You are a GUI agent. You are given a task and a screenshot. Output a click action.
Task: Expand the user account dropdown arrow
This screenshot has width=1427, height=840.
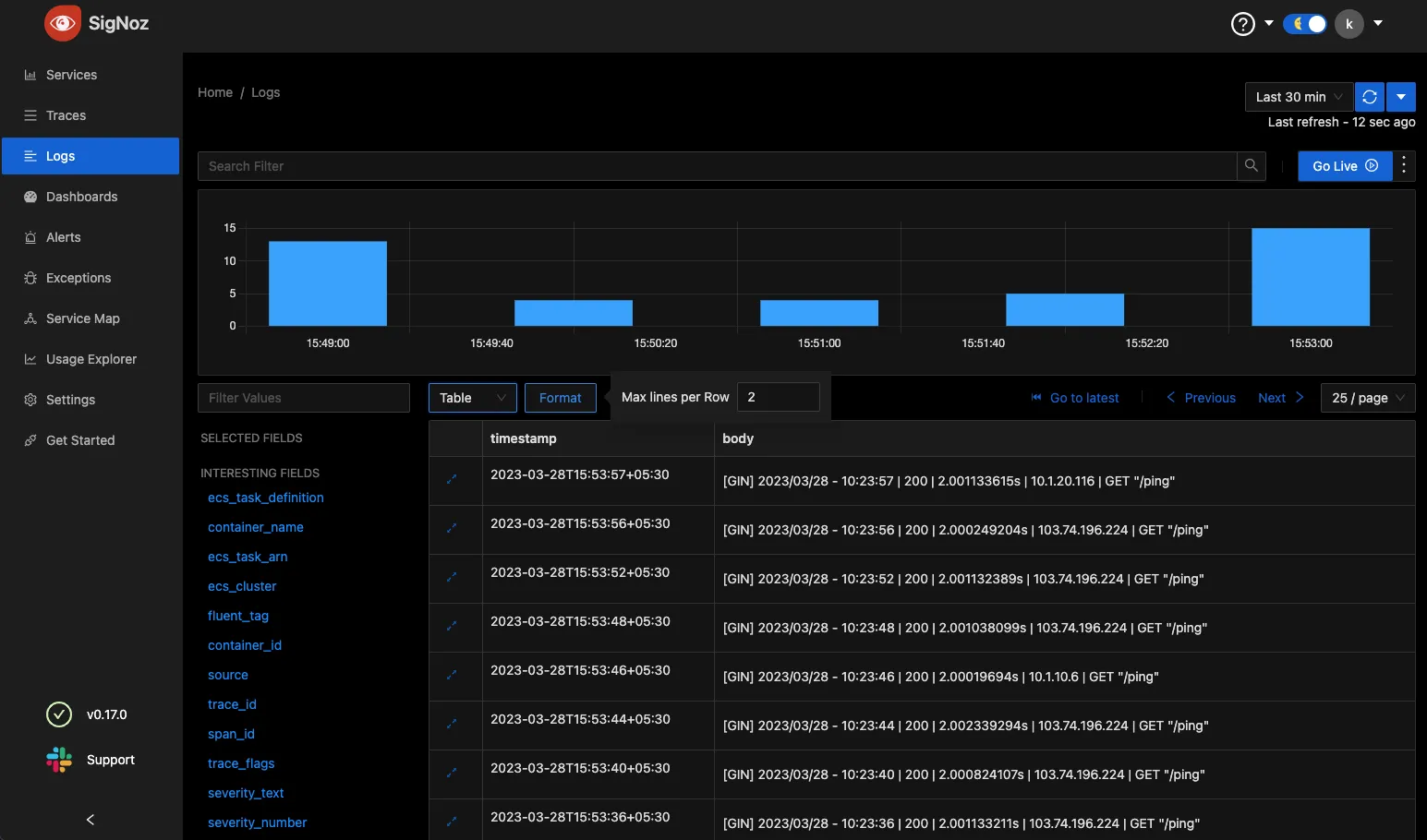point(1378,23)
